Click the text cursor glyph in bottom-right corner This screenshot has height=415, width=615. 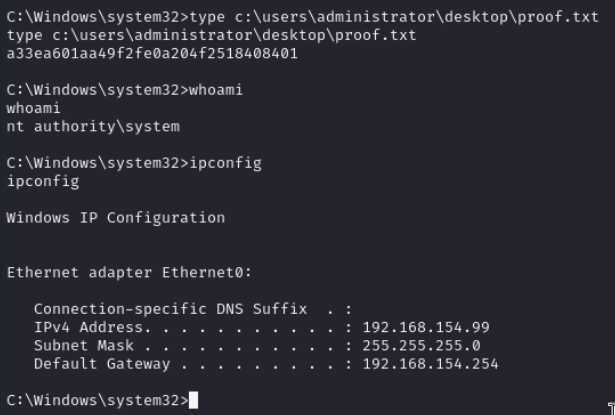pos(610,408)
